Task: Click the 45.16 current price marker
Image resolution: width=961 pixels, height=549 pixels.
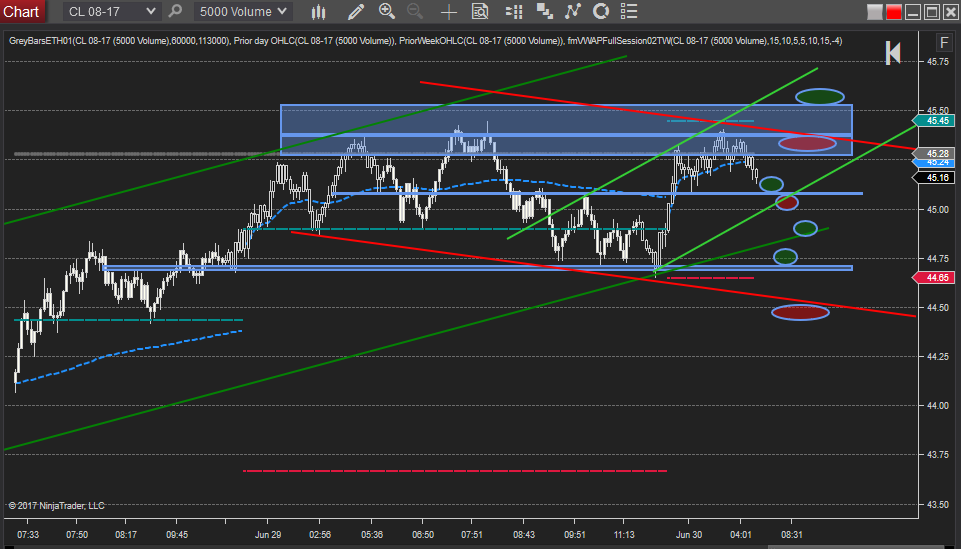Action: (x=935, y=178)
